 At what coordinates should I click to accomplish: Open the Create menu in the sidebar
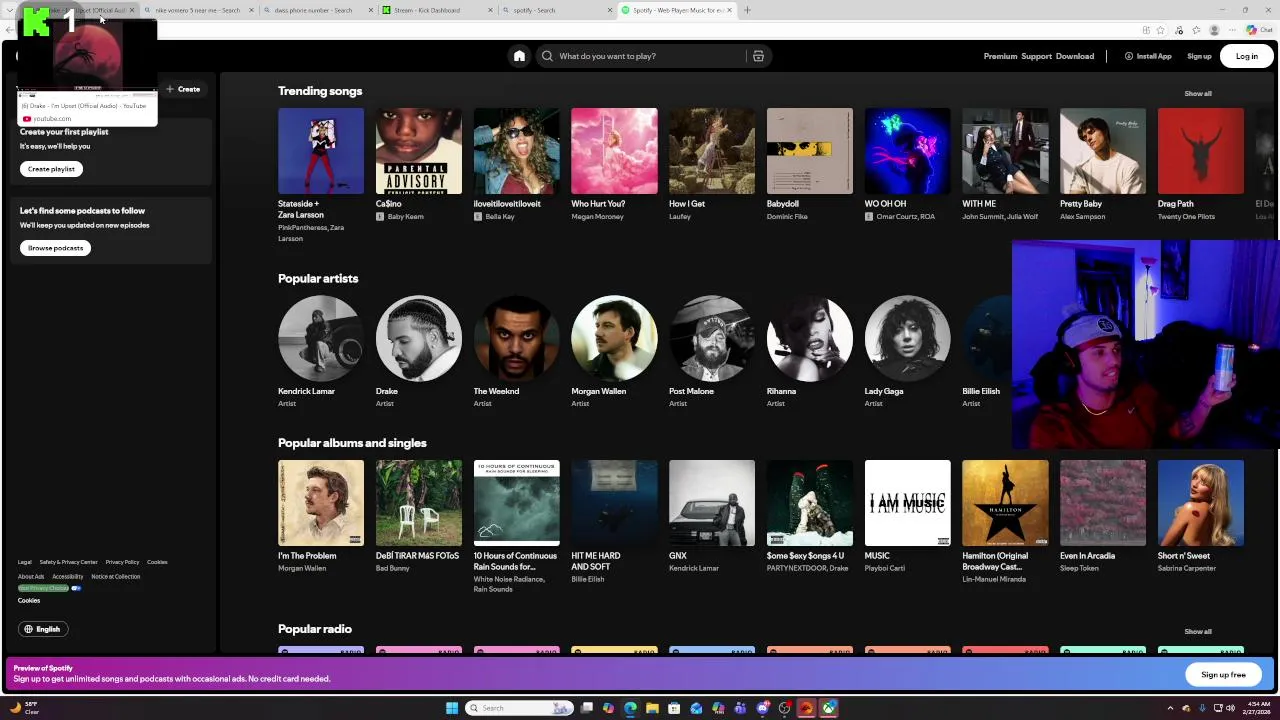click(184, 89)
